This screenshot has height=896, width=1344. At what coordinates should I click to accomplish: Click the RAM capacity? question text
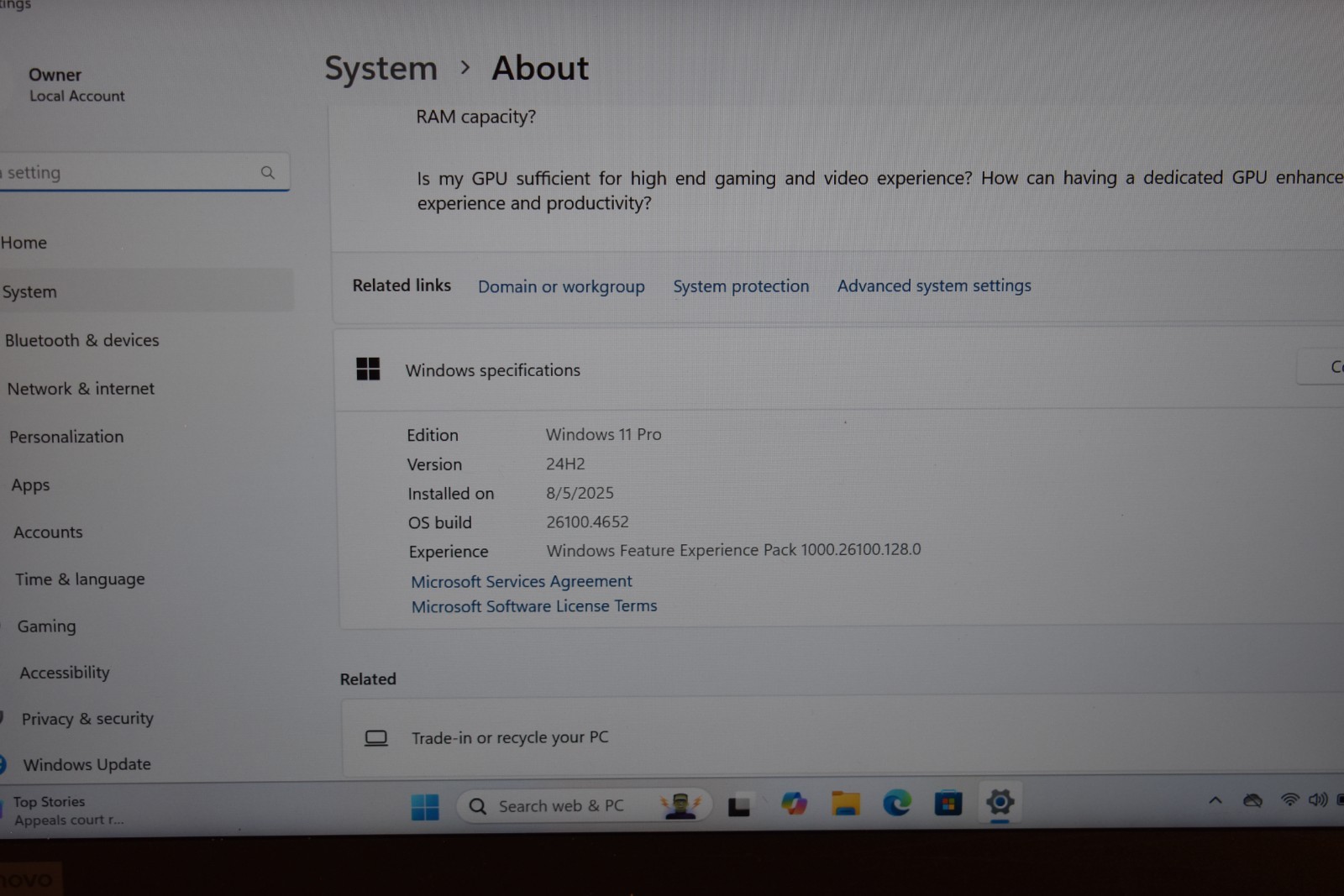click(x=475, y=117)
